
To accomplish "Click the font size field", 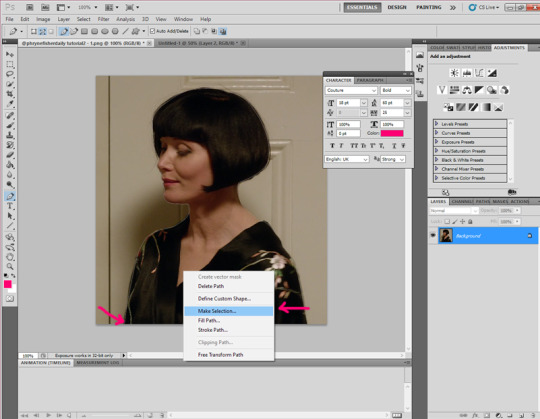I will (349, 103).
